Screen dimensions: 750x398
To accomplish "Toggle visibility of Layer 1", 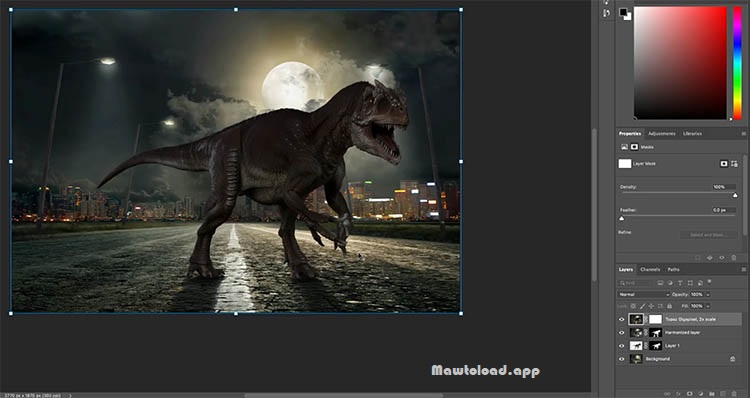I will tap(621, 345).
